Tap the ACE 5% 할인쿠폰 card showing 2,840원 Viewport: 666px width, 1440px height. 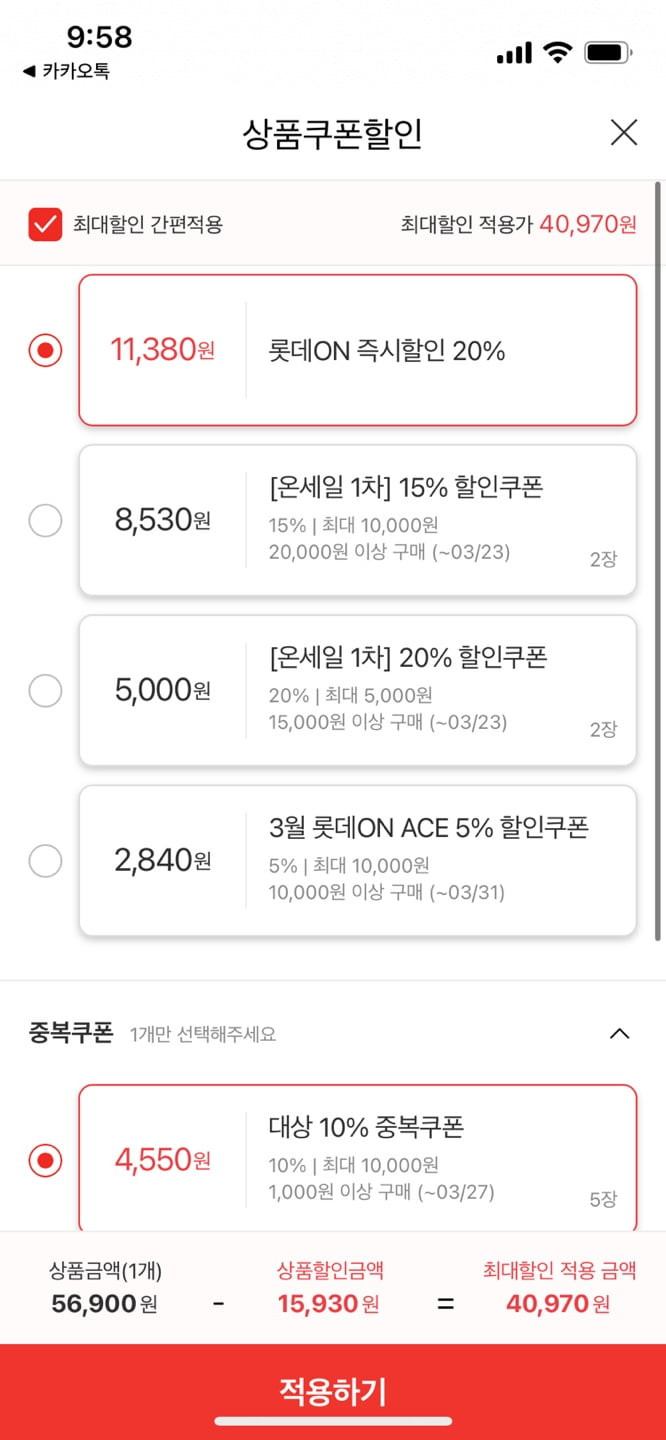click(x=358, y=860)
